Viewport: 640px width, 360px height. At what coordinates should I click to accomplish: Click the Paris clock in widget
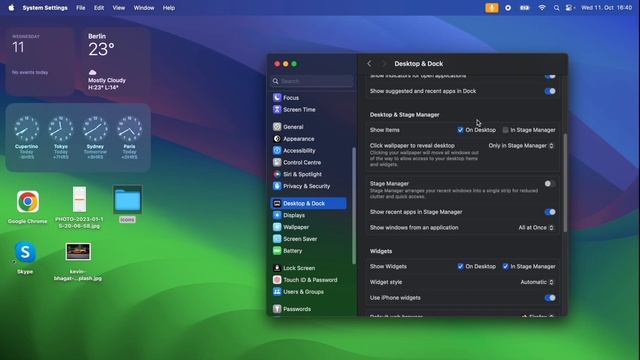click(x=129, y=129)
